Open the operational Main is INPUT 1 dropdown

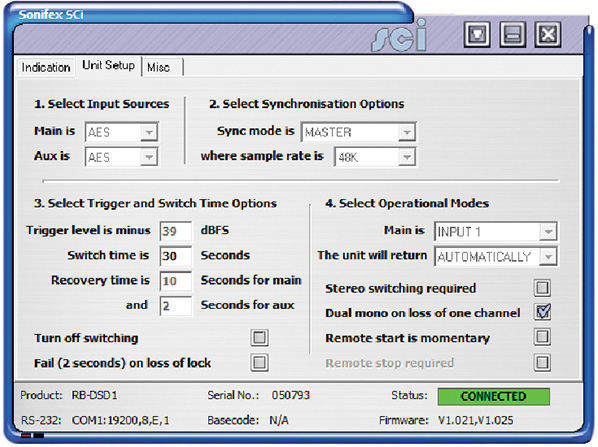pyautogui.click(x=495, y=232)
